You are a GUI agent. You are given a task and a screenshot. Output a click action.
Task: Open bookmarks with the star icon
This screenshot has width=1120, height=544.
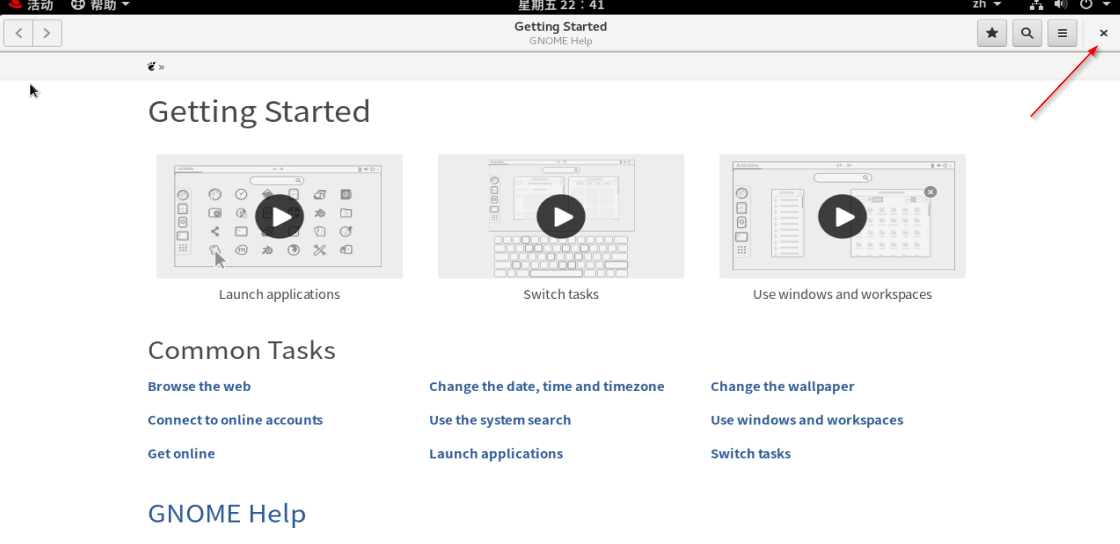pos(991,33)
